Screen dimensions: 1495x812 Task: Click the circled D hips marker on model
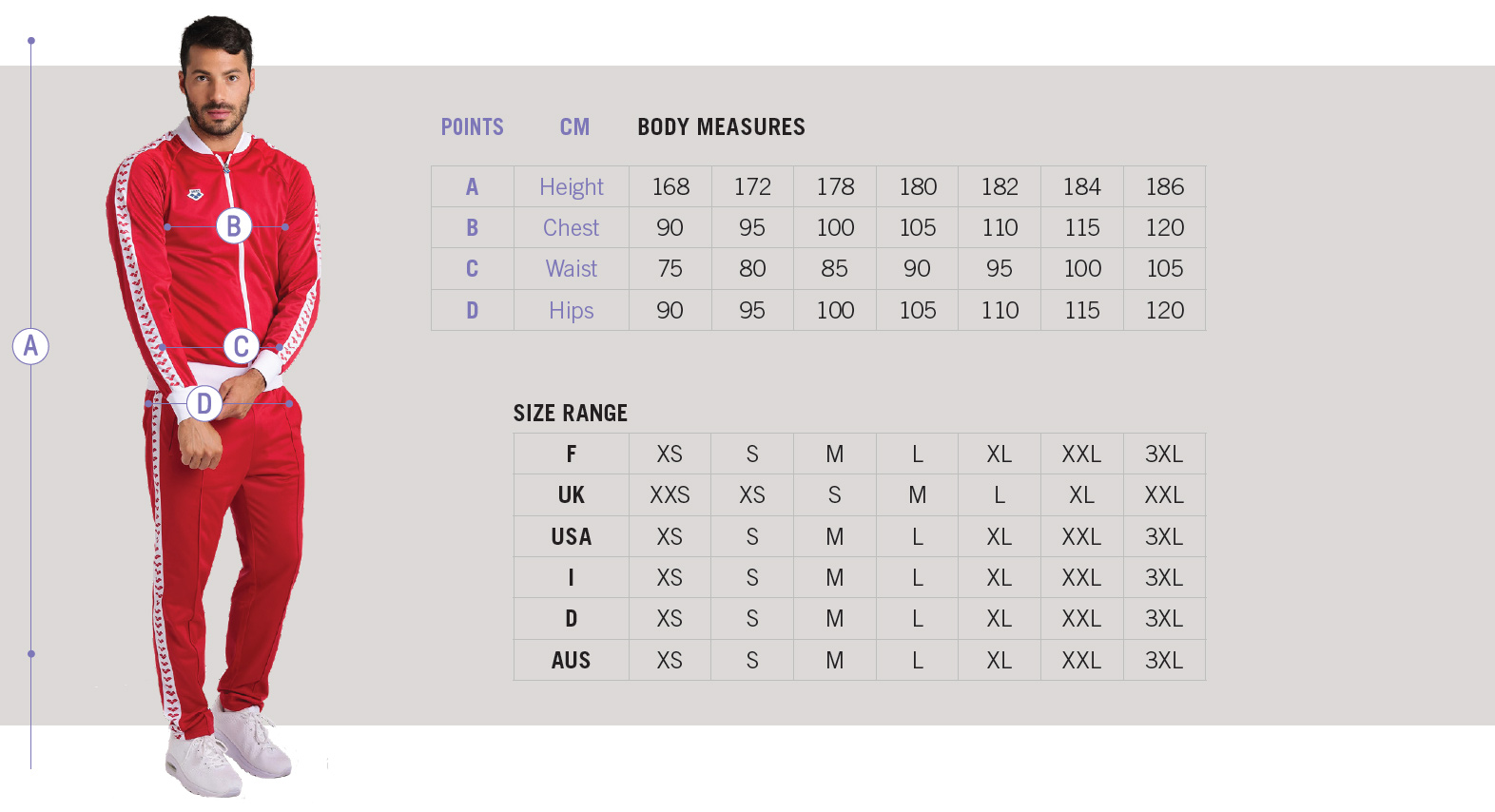point(204,403)
